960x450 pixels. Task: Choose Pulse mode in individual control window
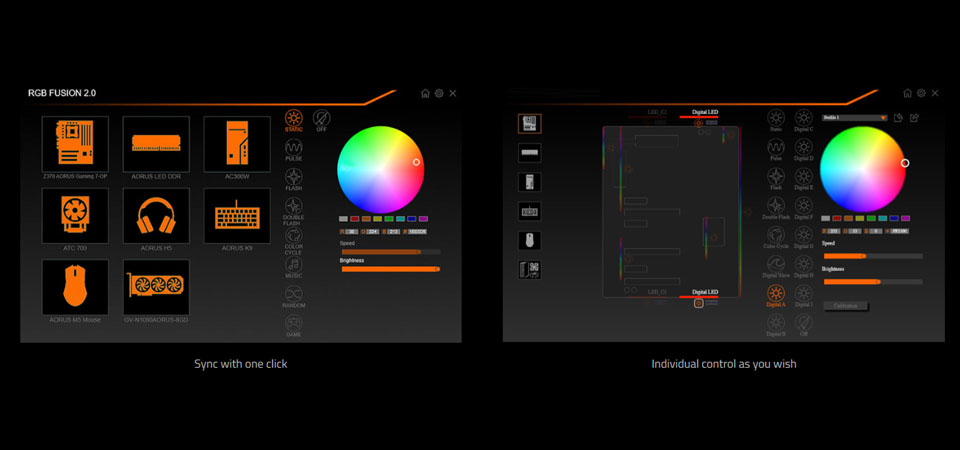click(x=776, y=150)
